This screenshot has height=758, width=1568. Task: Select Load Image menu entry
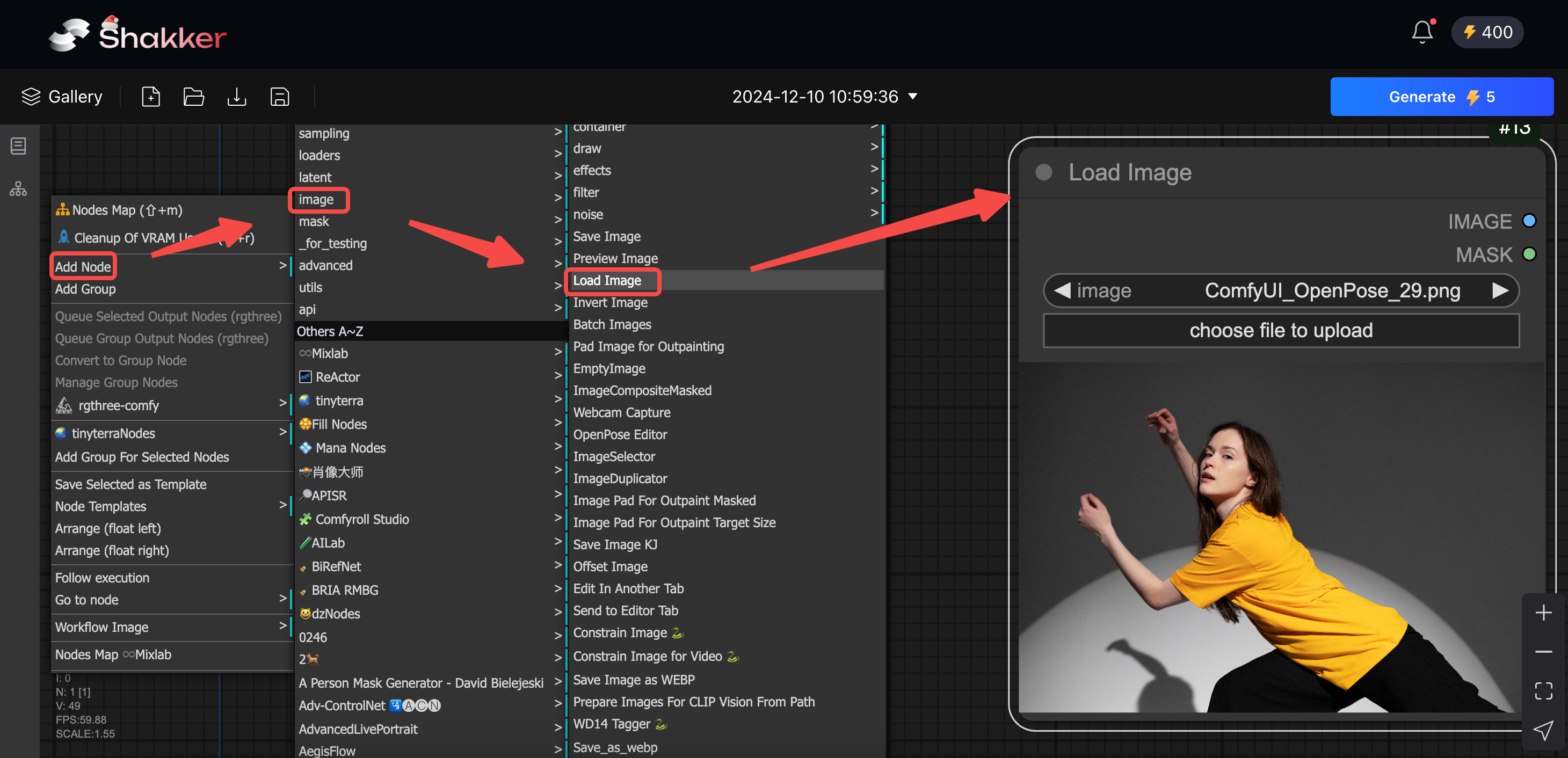pyautogui.click(x=607, y=280)
